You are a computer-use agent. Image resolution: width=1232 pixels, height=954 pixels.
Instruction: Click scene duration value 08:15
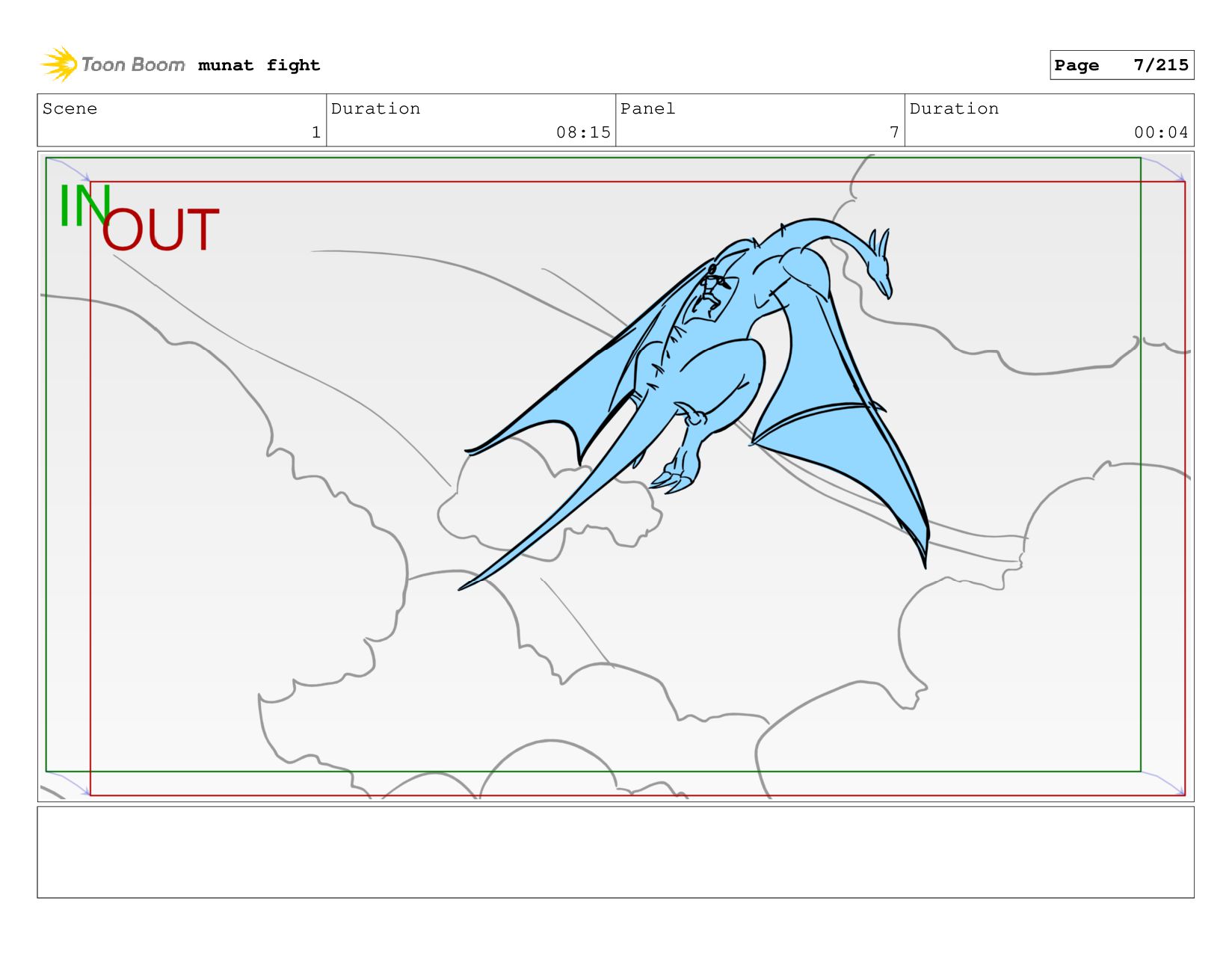coord(583,132)
